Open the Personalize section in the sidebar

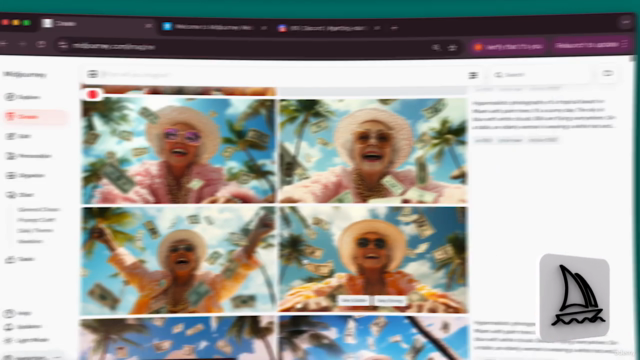coord(28,156)
